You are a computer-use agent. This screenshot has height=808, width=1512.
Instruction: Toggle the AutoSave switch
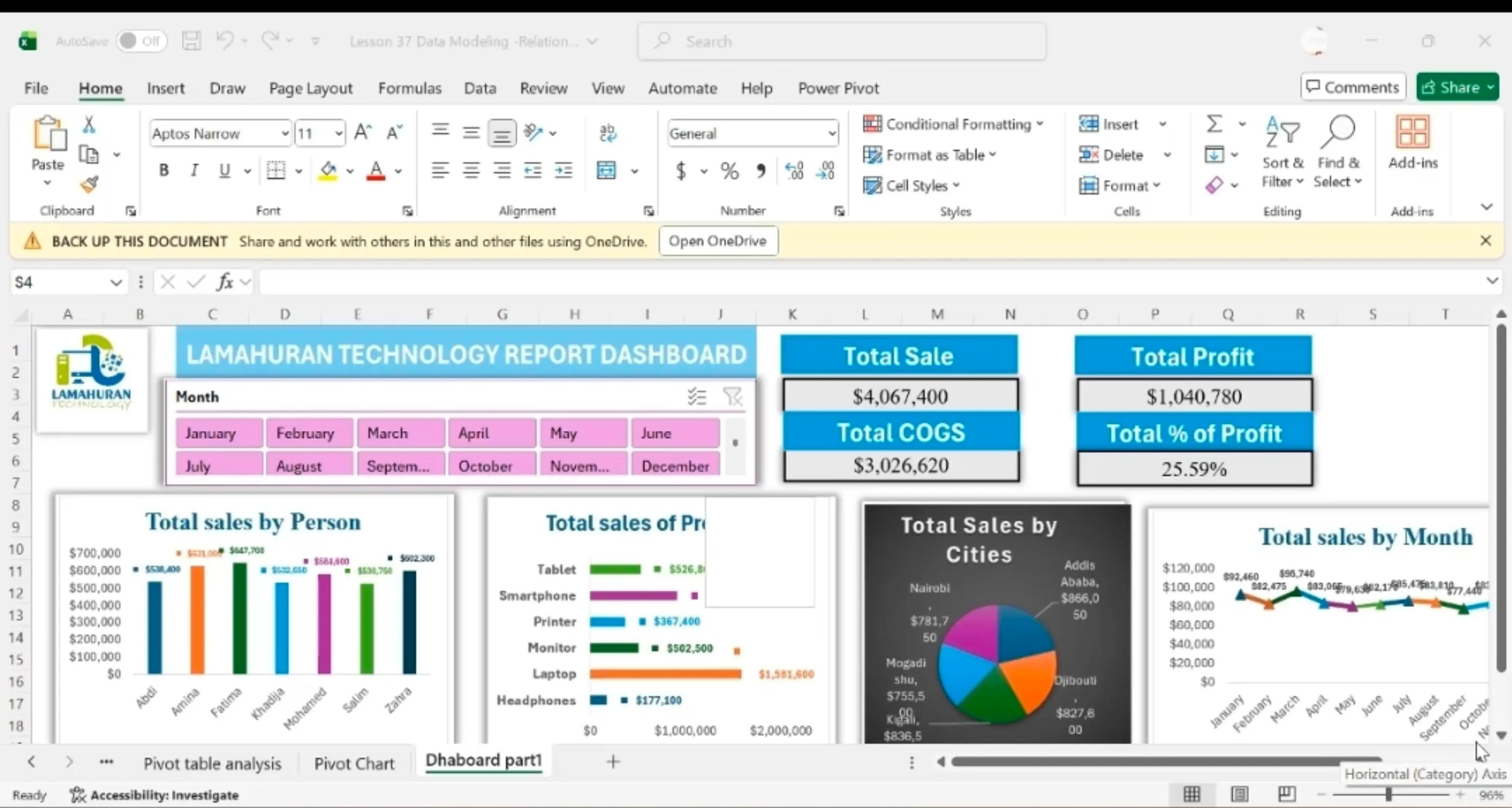click(141, 41)
